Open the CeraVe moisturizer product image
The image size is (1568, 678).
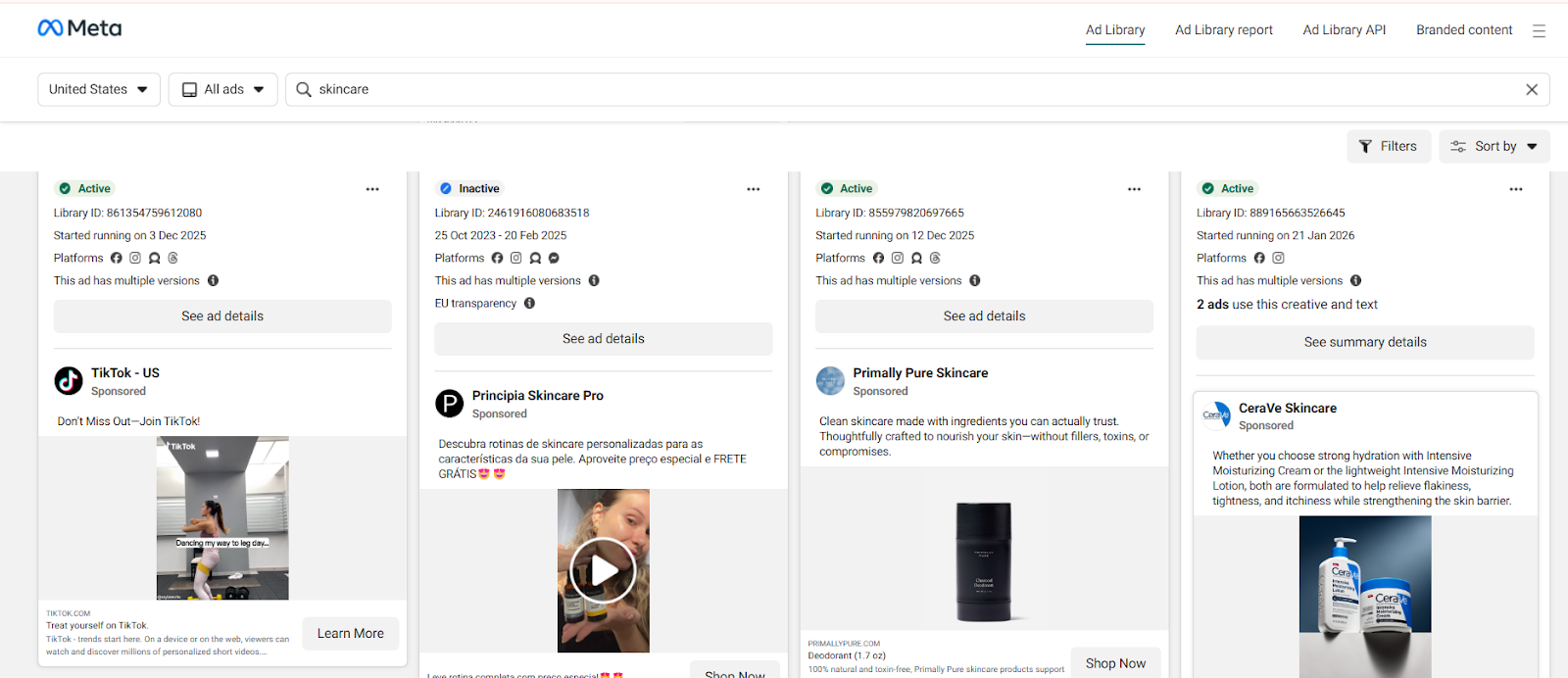1365,597
